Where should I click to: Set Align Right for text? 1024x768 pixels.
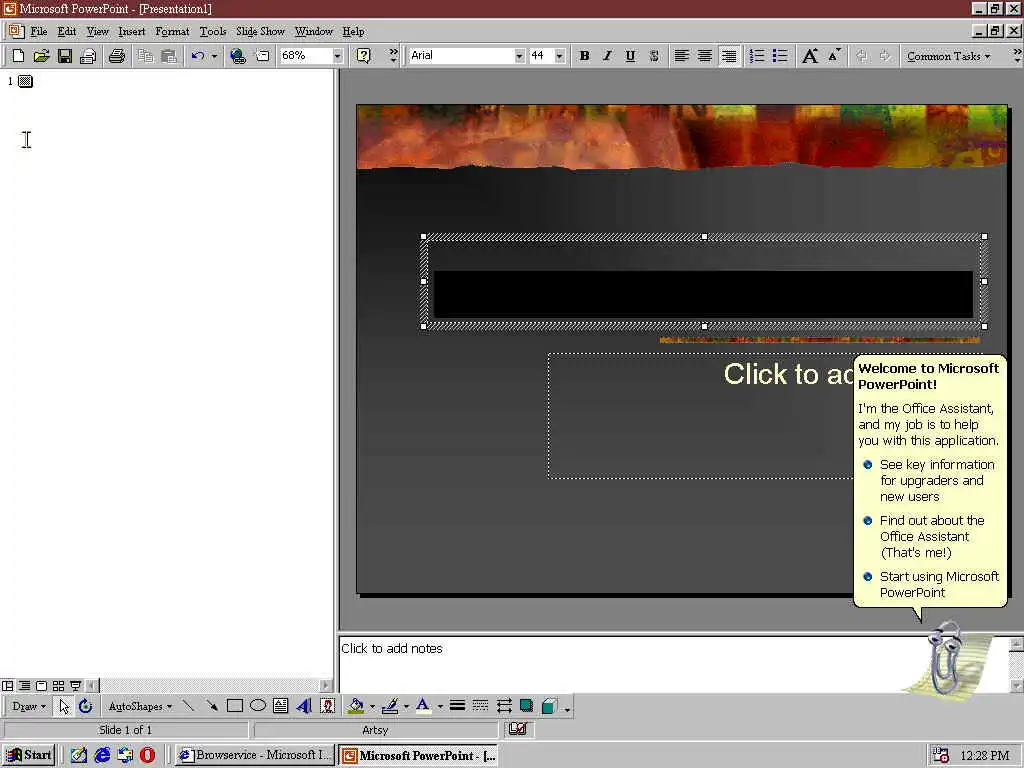point(729,56)
